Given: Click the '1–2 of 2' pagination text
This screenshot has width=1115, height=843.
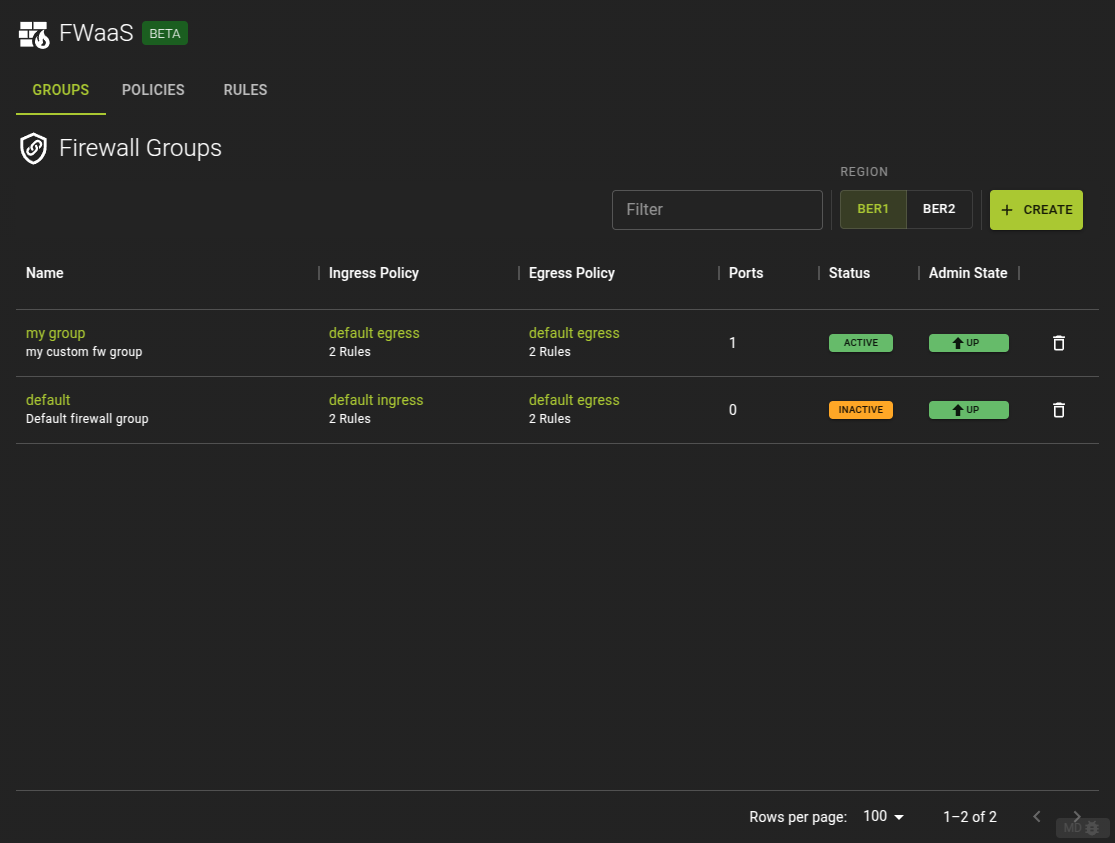Looking at the screenshot, I should 970,817.
